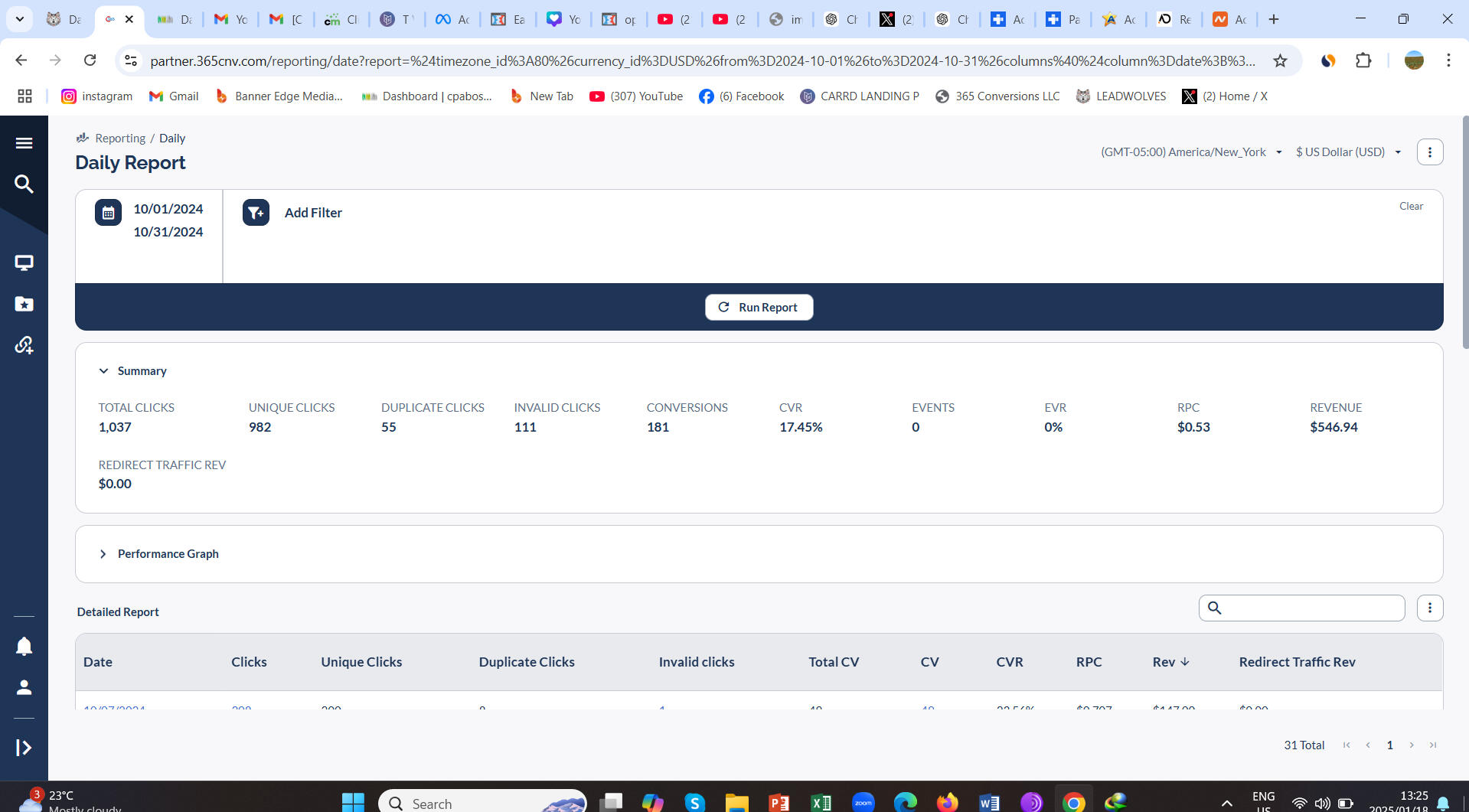Image resolution: width=1469 pixels, height=812 pixels.
Task: Click the sidebar search magnifier icon
Action: (x=24, y=184)
